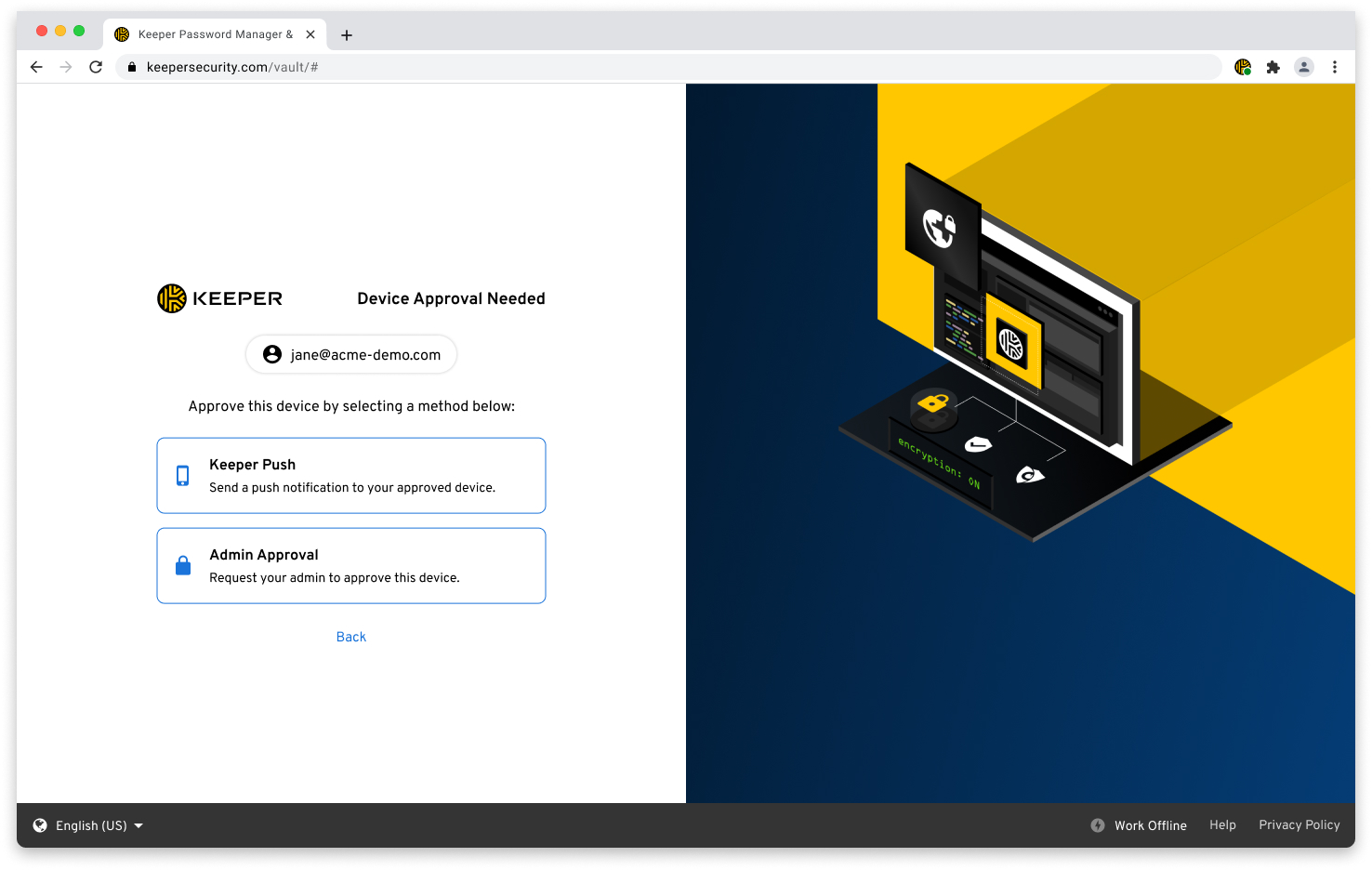Open a new browser tab
Screen dimensions: 1372x870
347,35
